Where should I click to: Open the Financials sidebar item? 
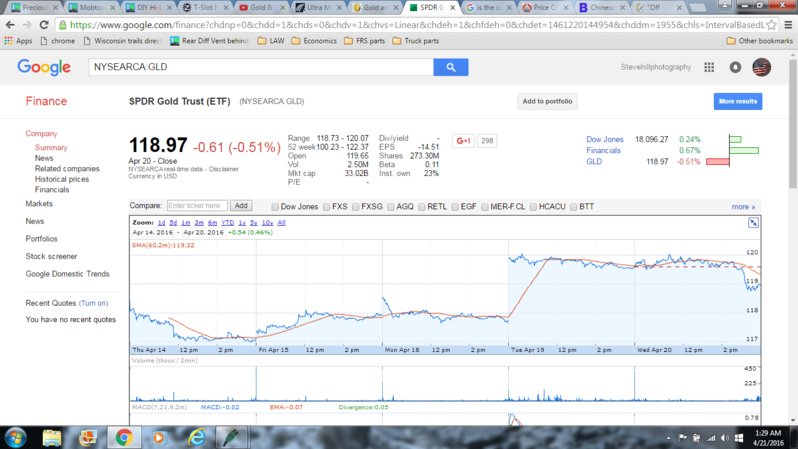tap(52, 189)
